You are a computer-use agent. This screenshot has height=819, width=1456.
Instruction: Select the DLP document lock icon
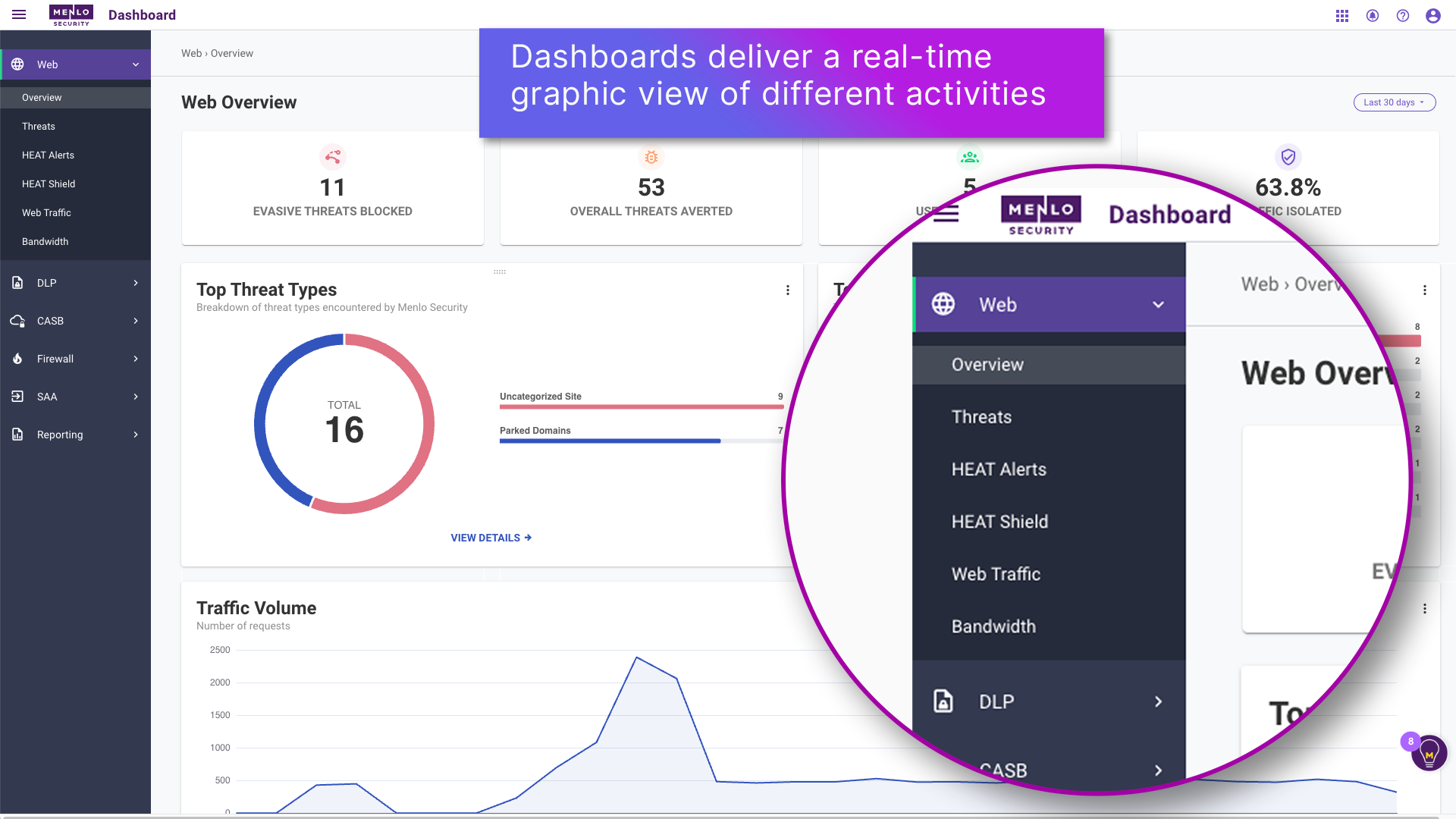click(x=17, y=283)
